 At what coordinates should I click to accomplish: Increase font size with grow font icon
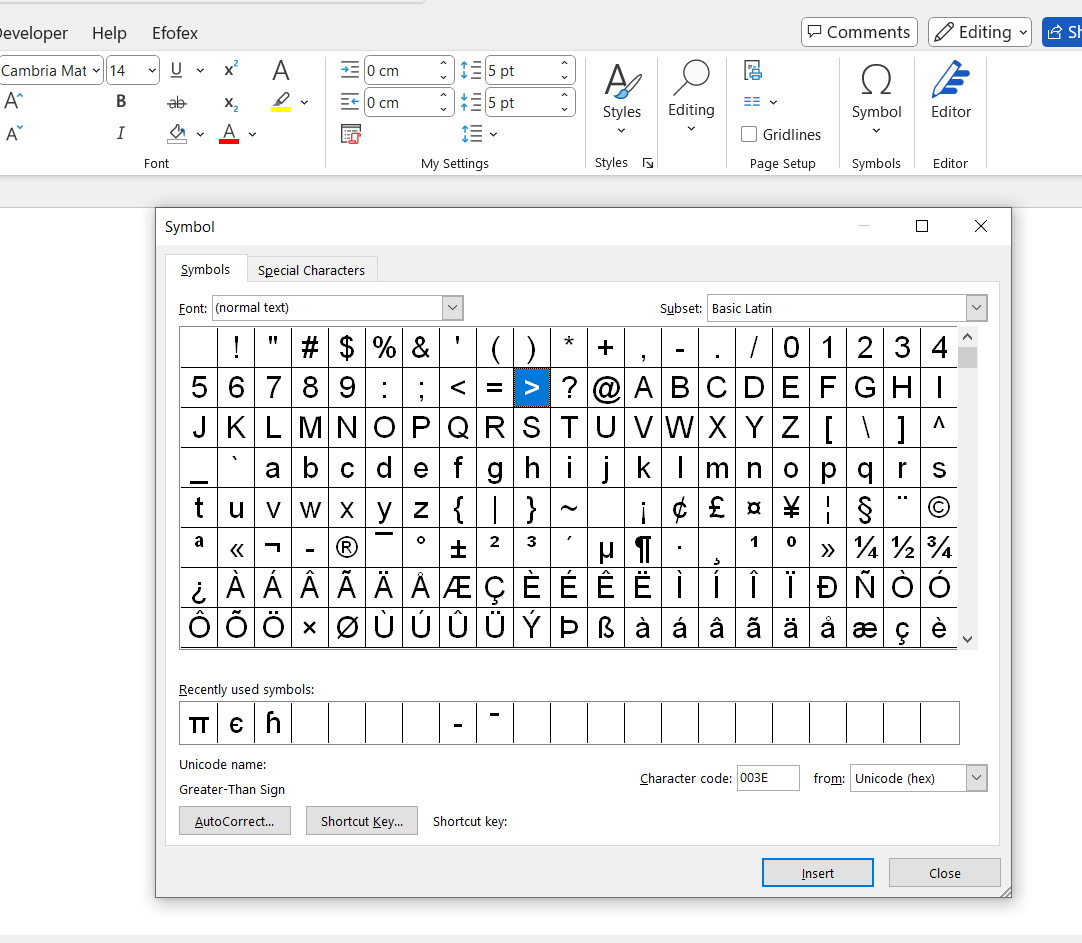[x=14, y=101]
